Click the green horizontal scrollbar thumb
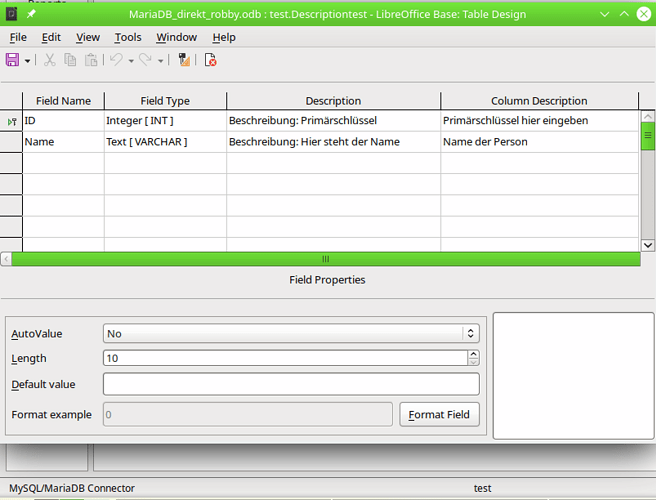This screenshot has height=500, width=656. [326, 259]
